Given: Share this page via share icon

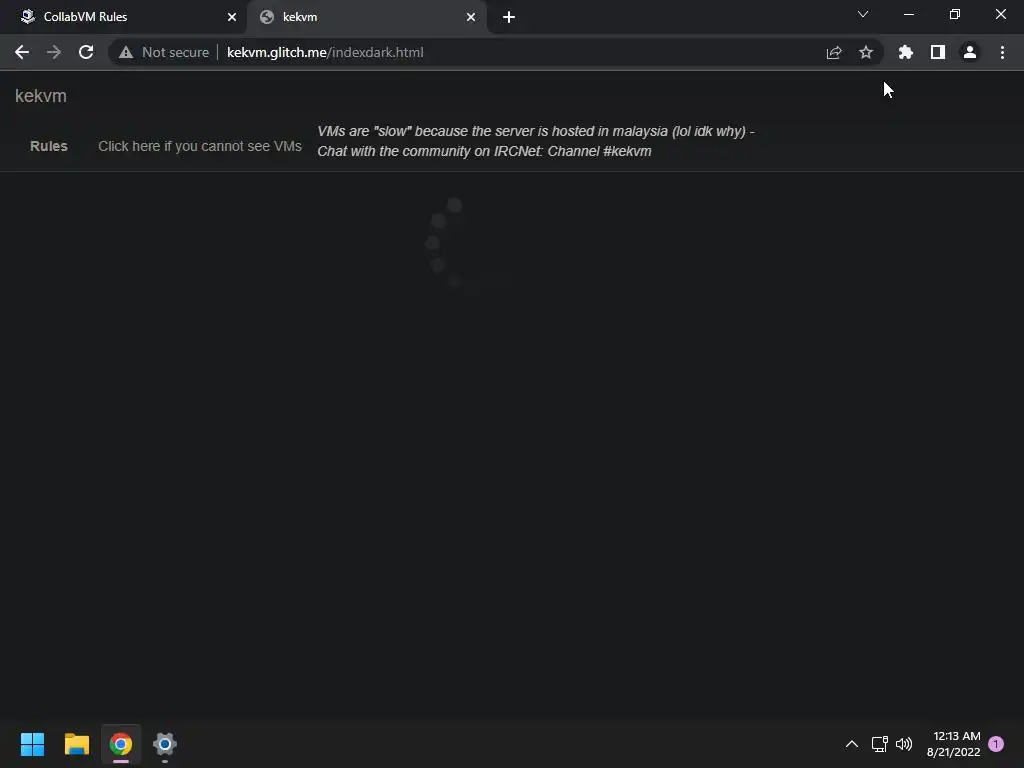Looking at the screenshot, I should (834, 52).
